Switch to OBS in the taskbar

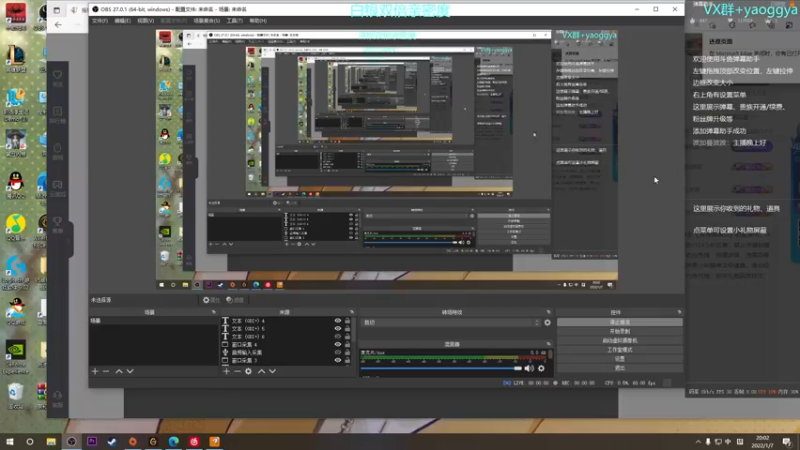click(71, 441)
